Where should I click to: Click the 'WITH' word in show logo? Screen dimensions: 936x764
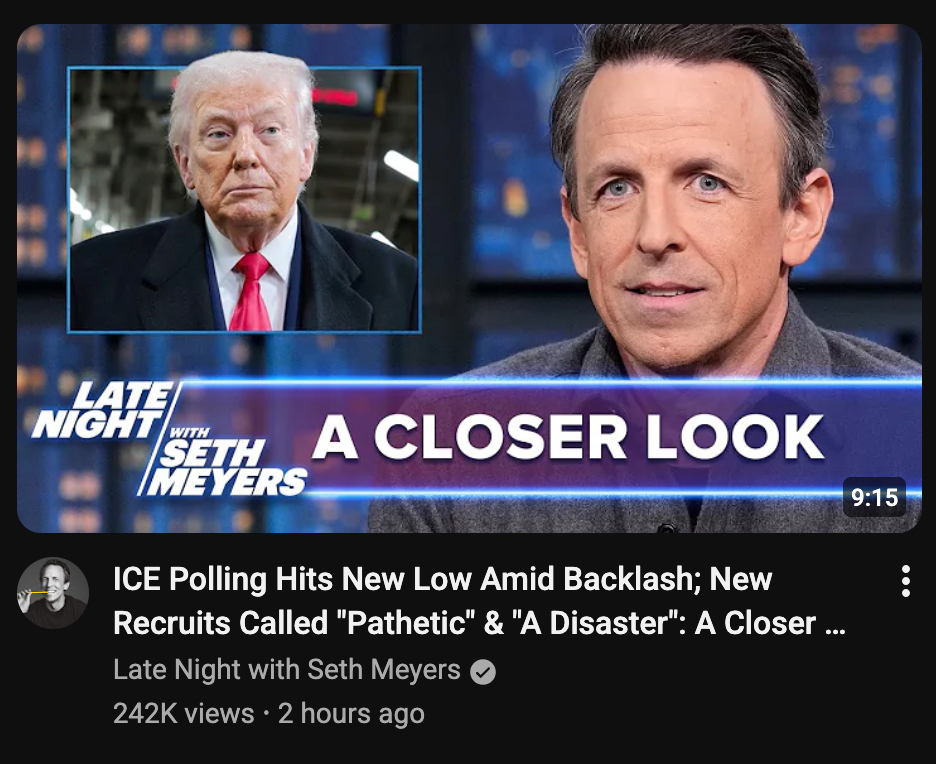pos(189,432)
